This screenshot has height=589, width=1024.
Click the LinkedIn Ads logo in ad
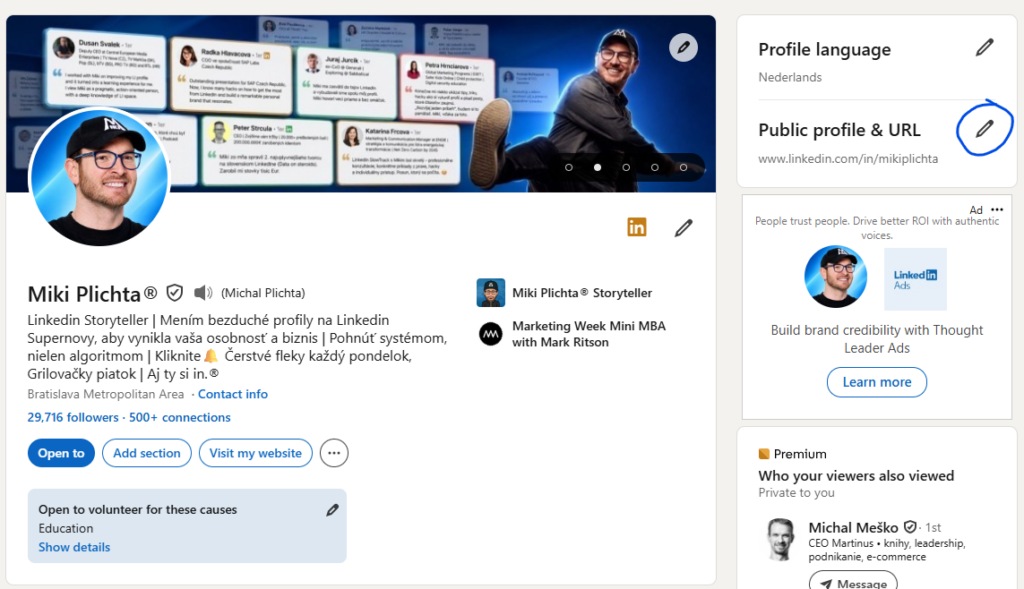pos(915,279)
